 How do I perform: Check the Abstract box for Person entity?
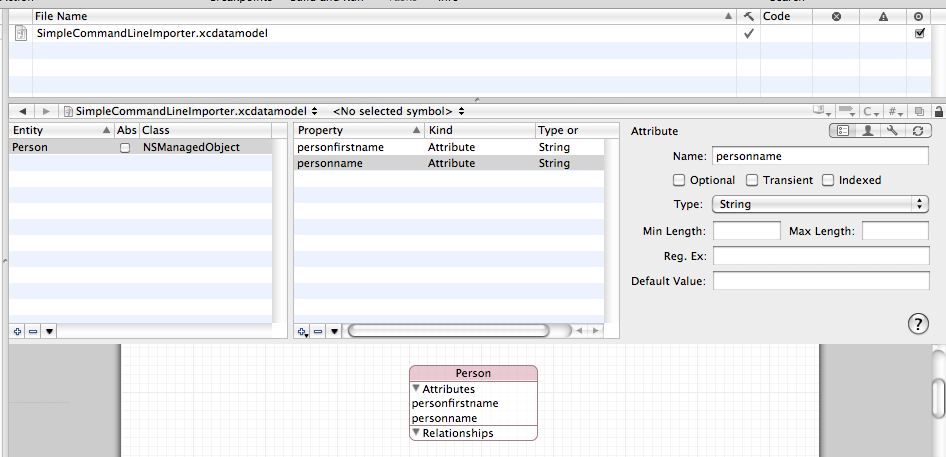(125, 148)
